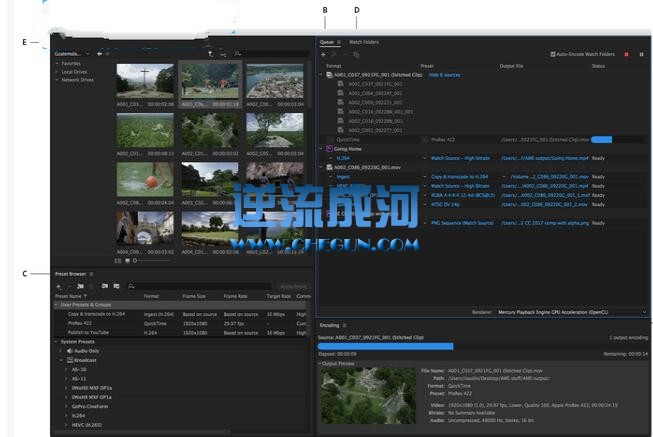Switch to the Queue tab
The image size is (653, 437).
coord(327,42)
